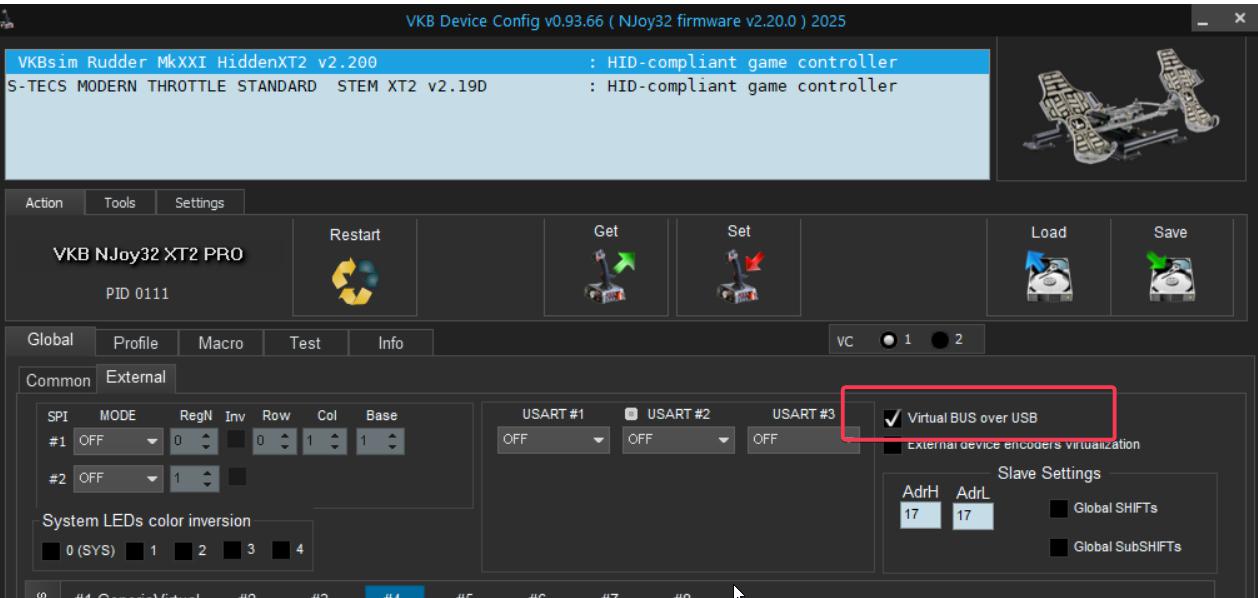This screenshot has height=598, width=1258.
Task: Select S-TECS MODERN THROTTLE STANDARD device row
Action: tap(498, 86)
